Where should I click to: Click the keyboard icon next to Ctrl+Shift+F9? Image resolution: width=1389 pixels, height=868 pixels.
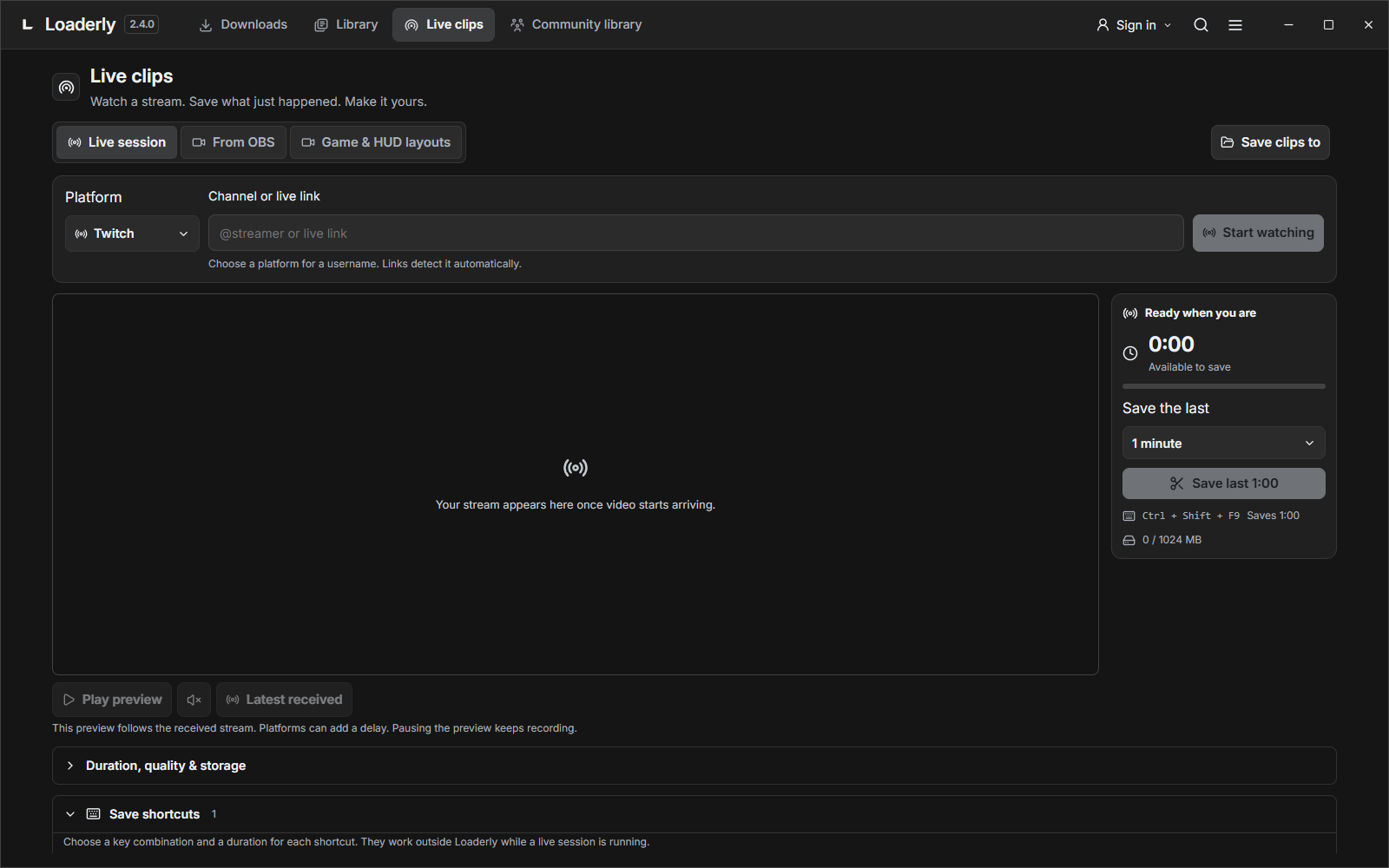point(1129,516)
